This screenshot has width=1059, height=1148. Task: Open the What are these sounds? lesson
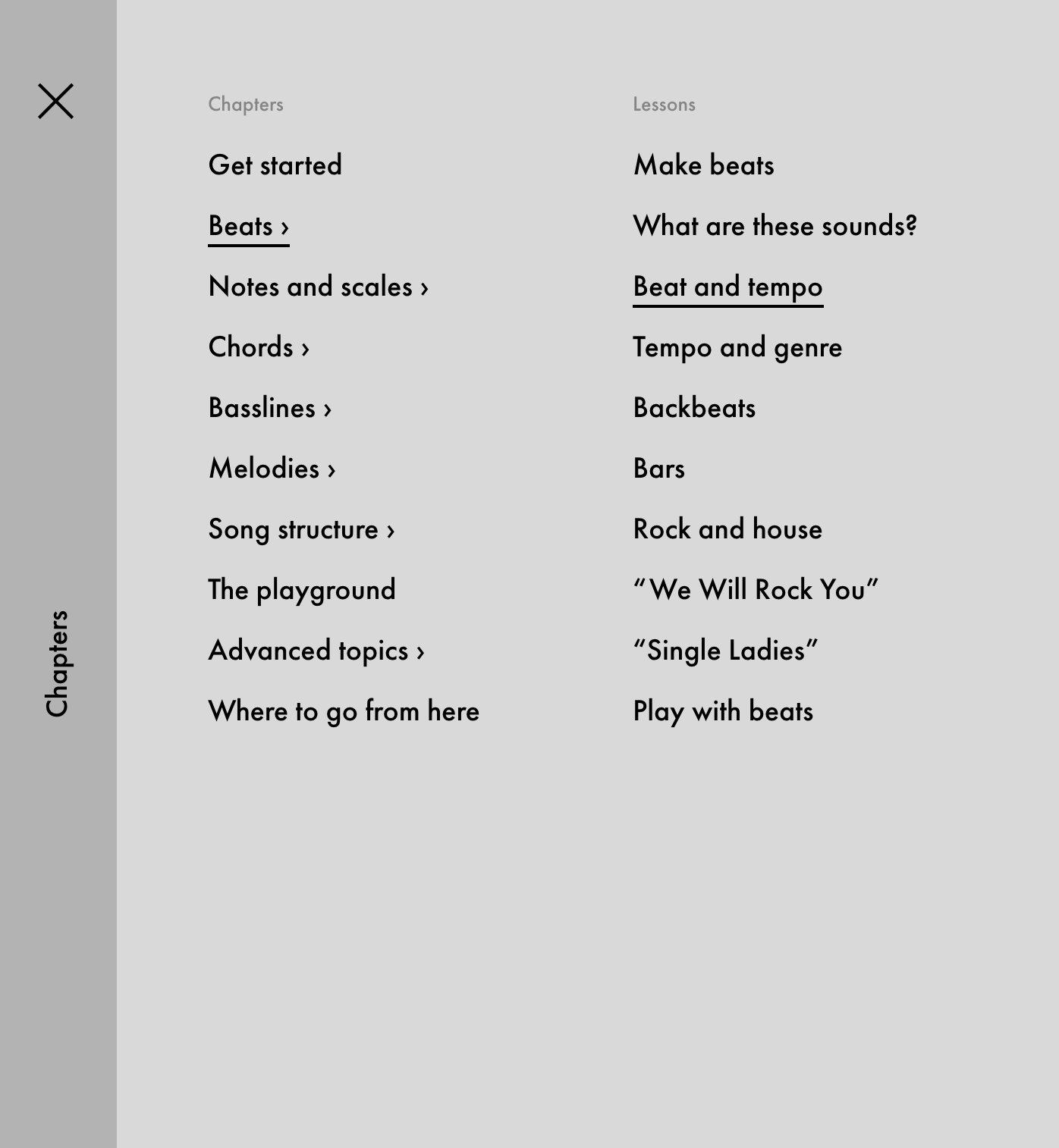coord(775,226)
